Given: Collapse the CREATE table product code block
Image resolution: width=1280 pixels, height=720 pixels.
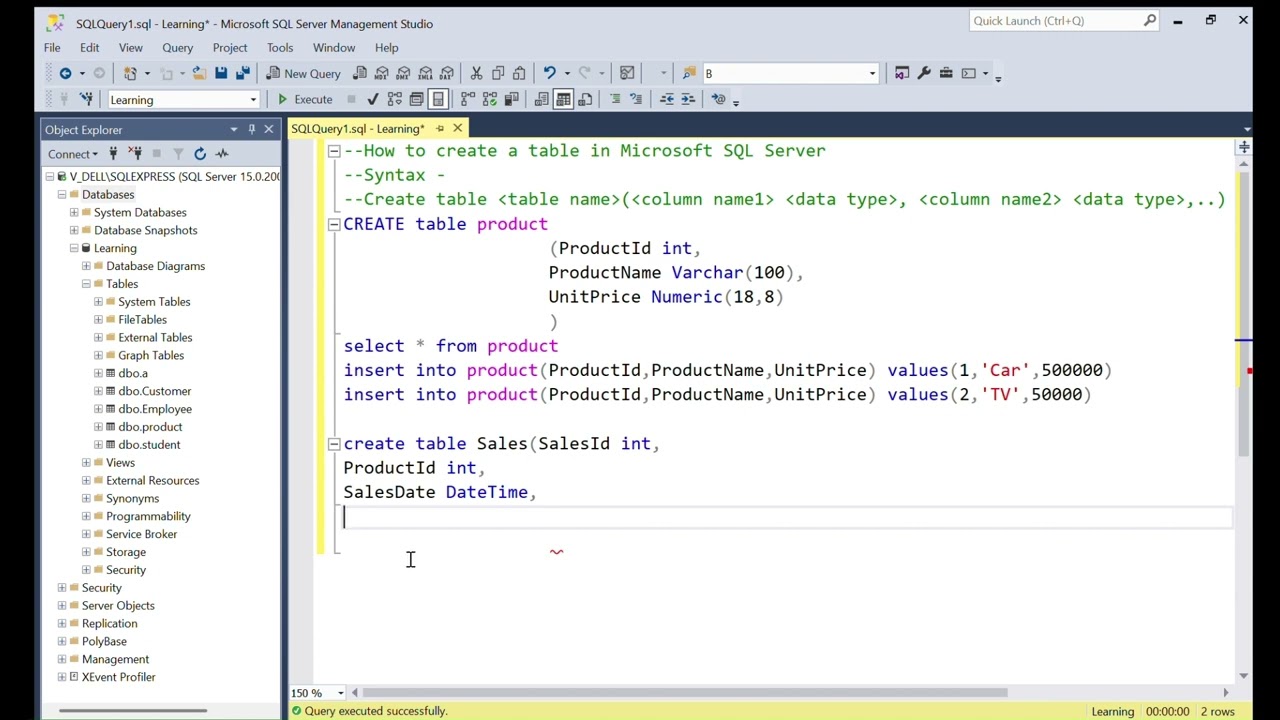Looking at the screenshot, I should (x=334, y=225).
